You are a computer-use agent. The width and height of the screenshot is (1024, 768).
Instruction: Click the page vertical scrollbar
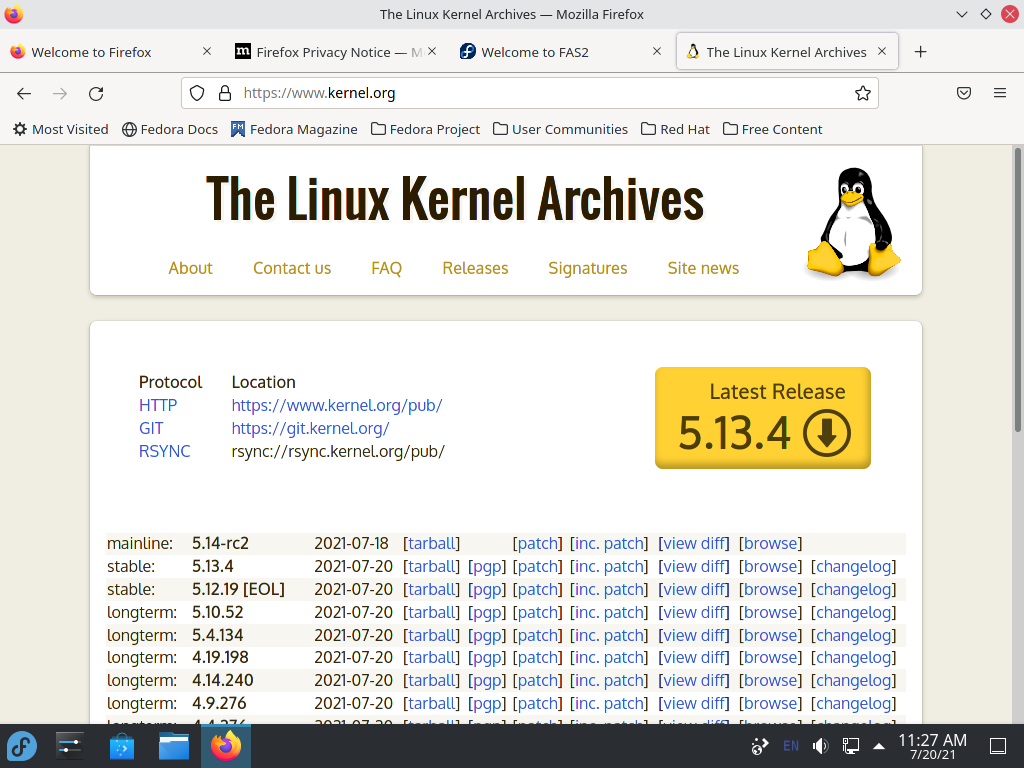[1017, 289]
